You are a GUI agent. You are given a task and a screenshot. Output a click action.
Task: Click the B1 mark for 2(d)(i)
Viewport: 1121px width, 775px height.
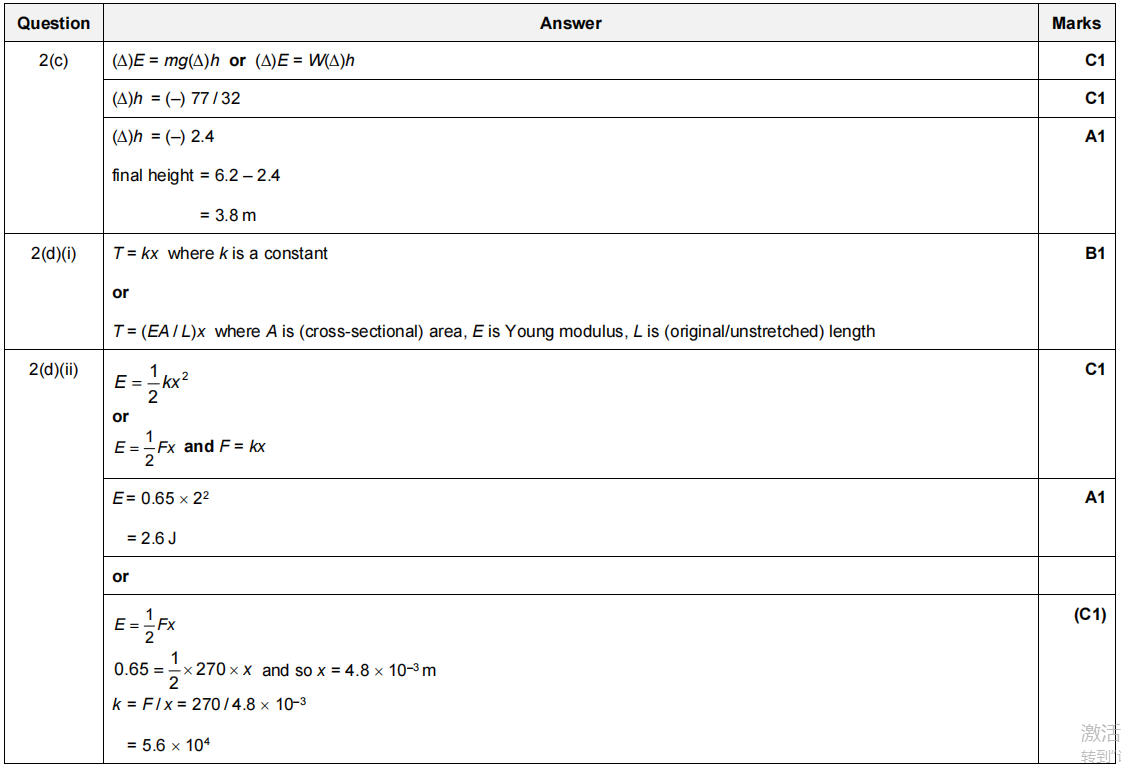pyautogui.click(x=1094, y=254)
